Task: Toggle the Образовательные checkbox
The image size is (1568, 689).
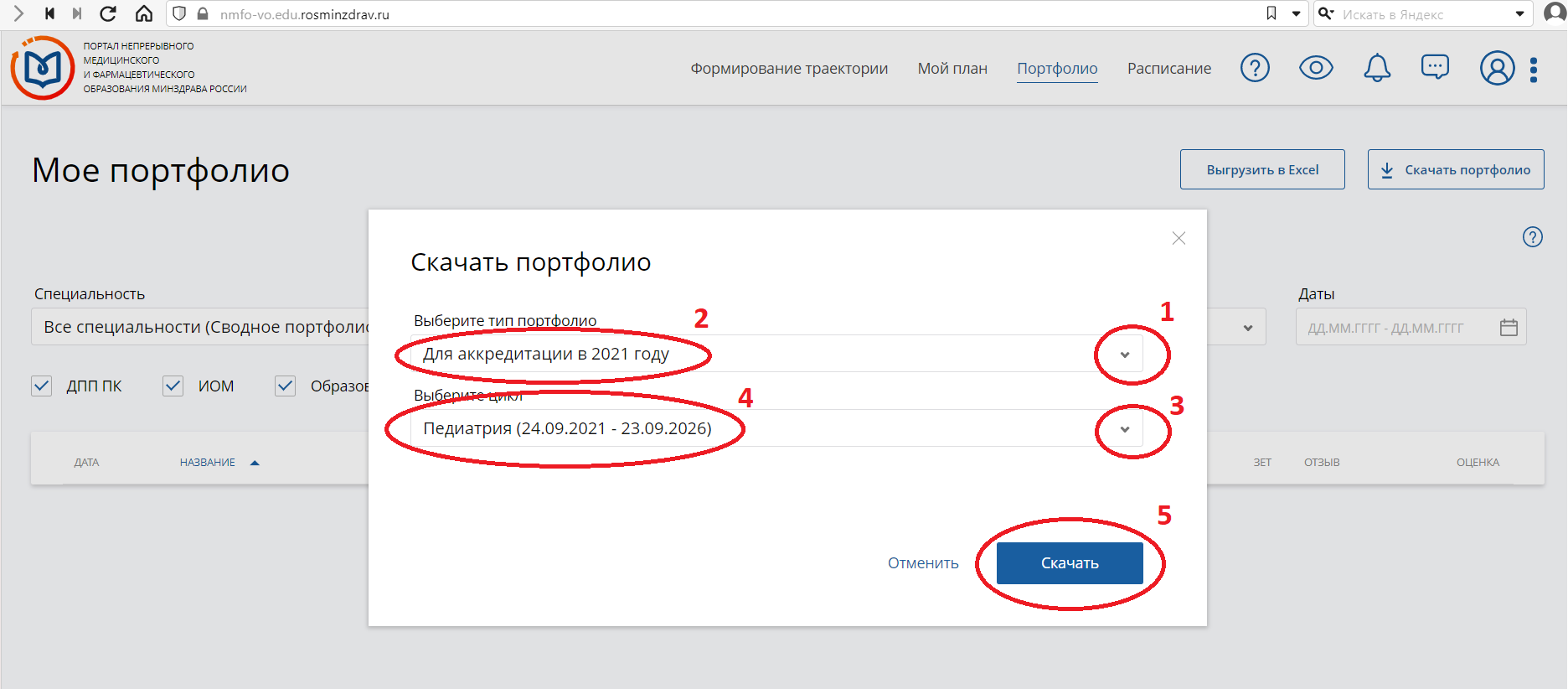Action: pyautogui.click(x=286, y=386)
